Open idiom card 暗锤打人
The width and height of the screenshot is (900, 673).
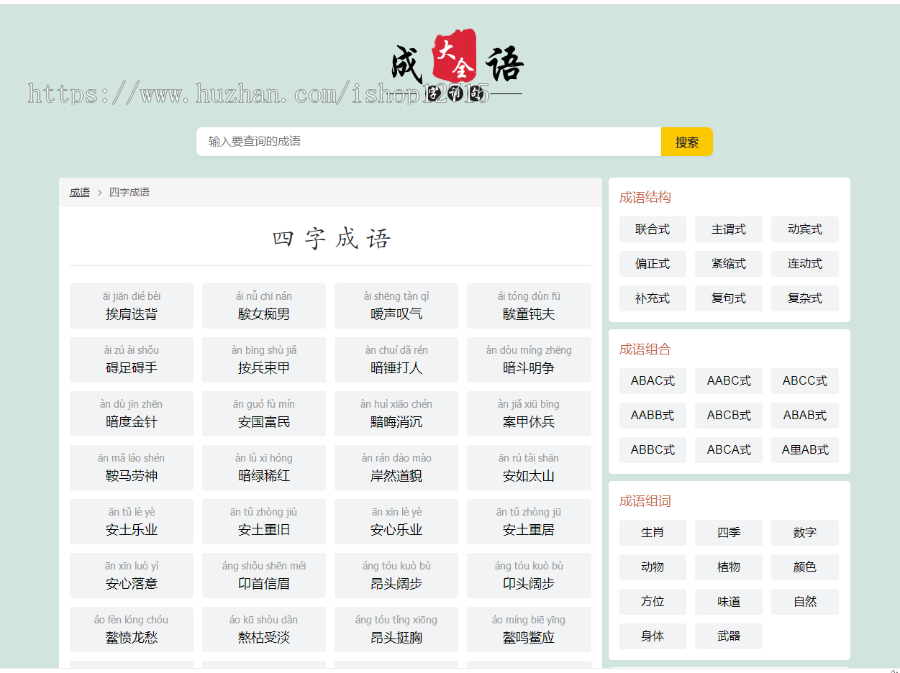tap(396, 360)
